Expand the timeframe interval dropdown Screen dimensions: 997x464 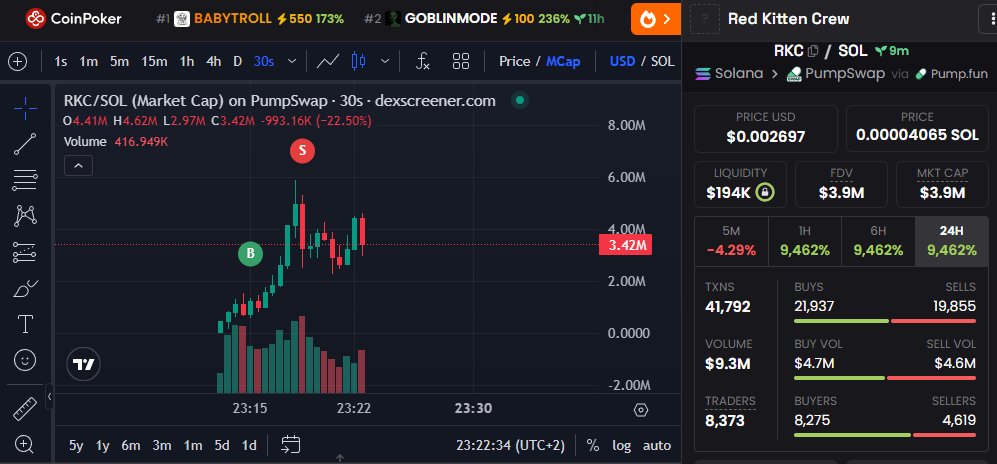pyautogui.click(x=292, y=62)
